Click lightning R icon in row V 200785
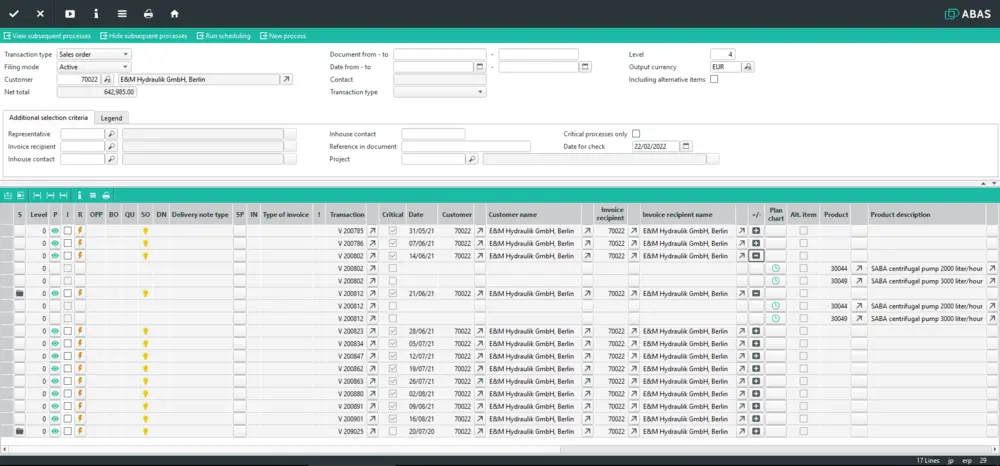This screenshot has height=466, width=1000. point(80,230)
